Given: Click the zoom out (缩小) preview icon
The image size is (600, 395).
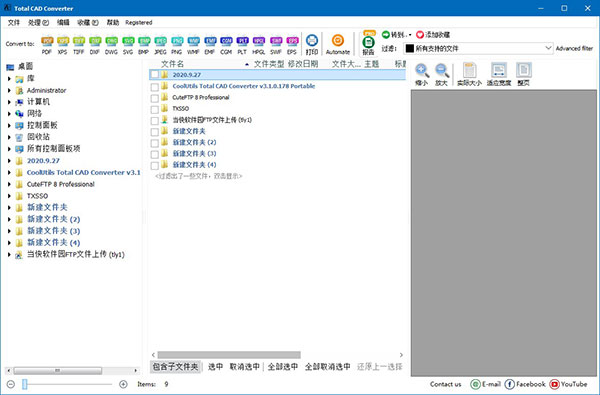Looking at the screenshot, I should pos(421,75).
